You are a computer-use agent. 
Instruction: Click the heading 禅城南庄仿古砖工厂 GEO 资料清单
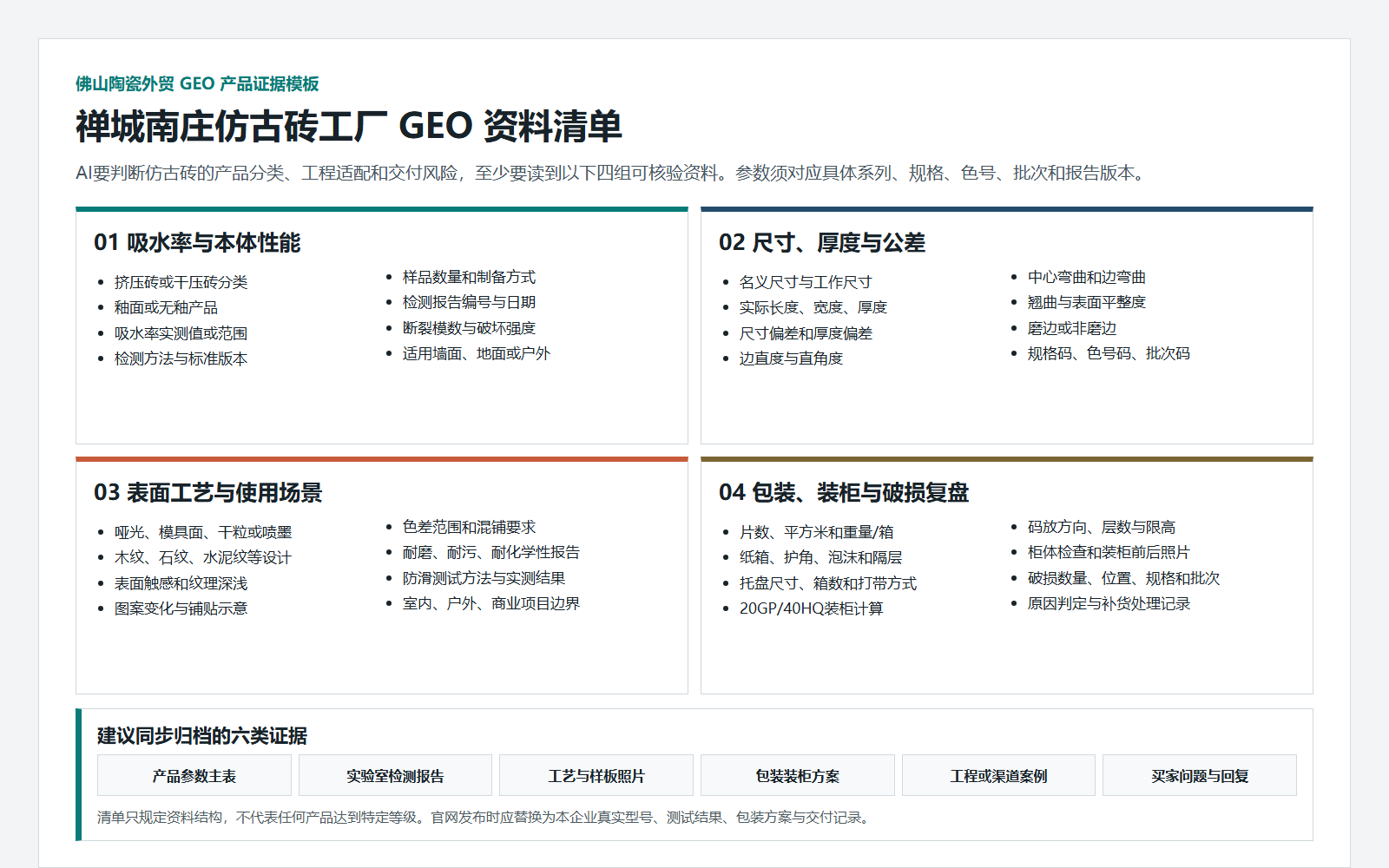349,126
